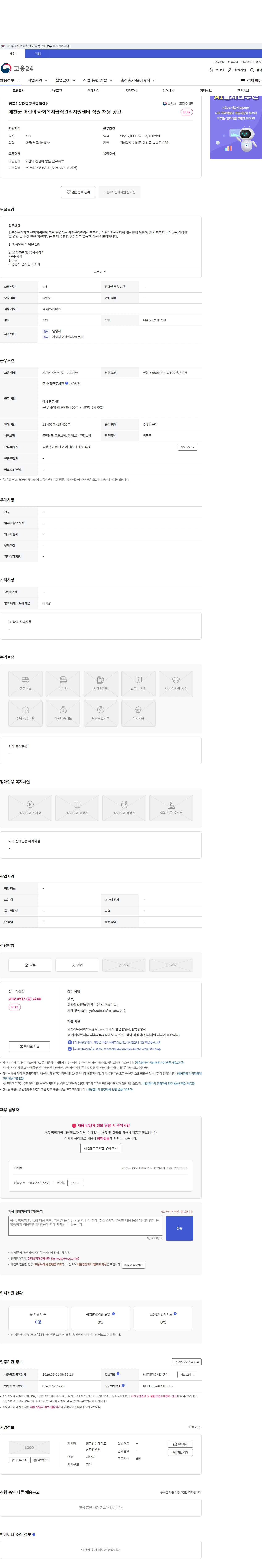Open 개인정보보호법 상세 보기
The height and width of the screenshot is (1568, 262).
101,1148
